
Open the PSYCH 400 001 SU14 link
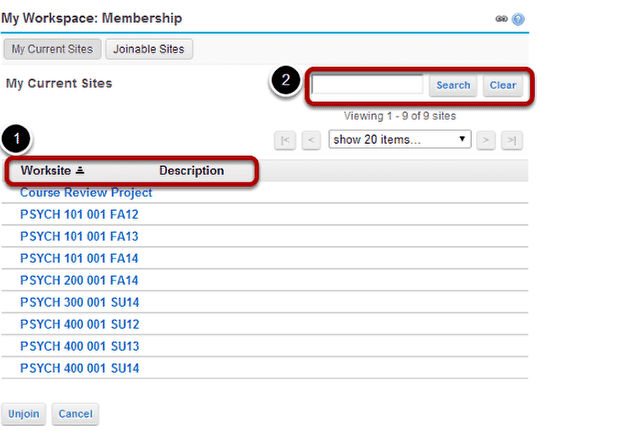pyautogui.click(x=80, y=369)
